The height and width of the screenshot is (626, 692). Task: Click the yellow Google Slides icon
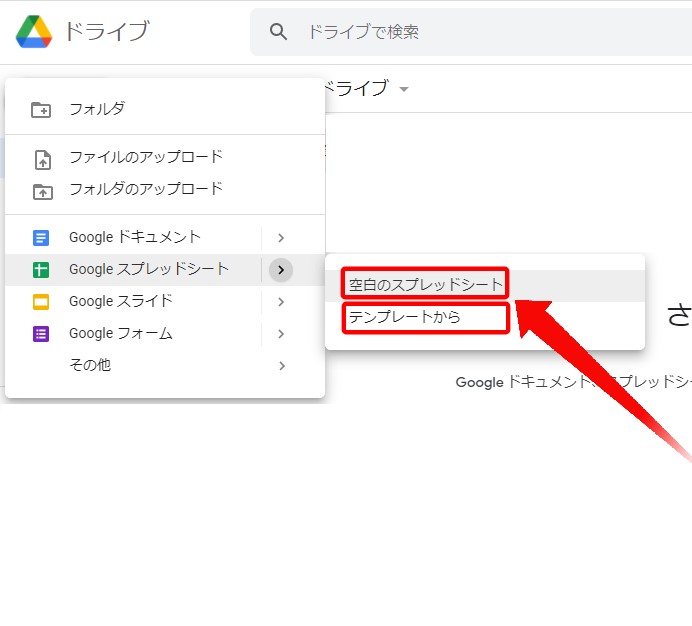(41, 302)
